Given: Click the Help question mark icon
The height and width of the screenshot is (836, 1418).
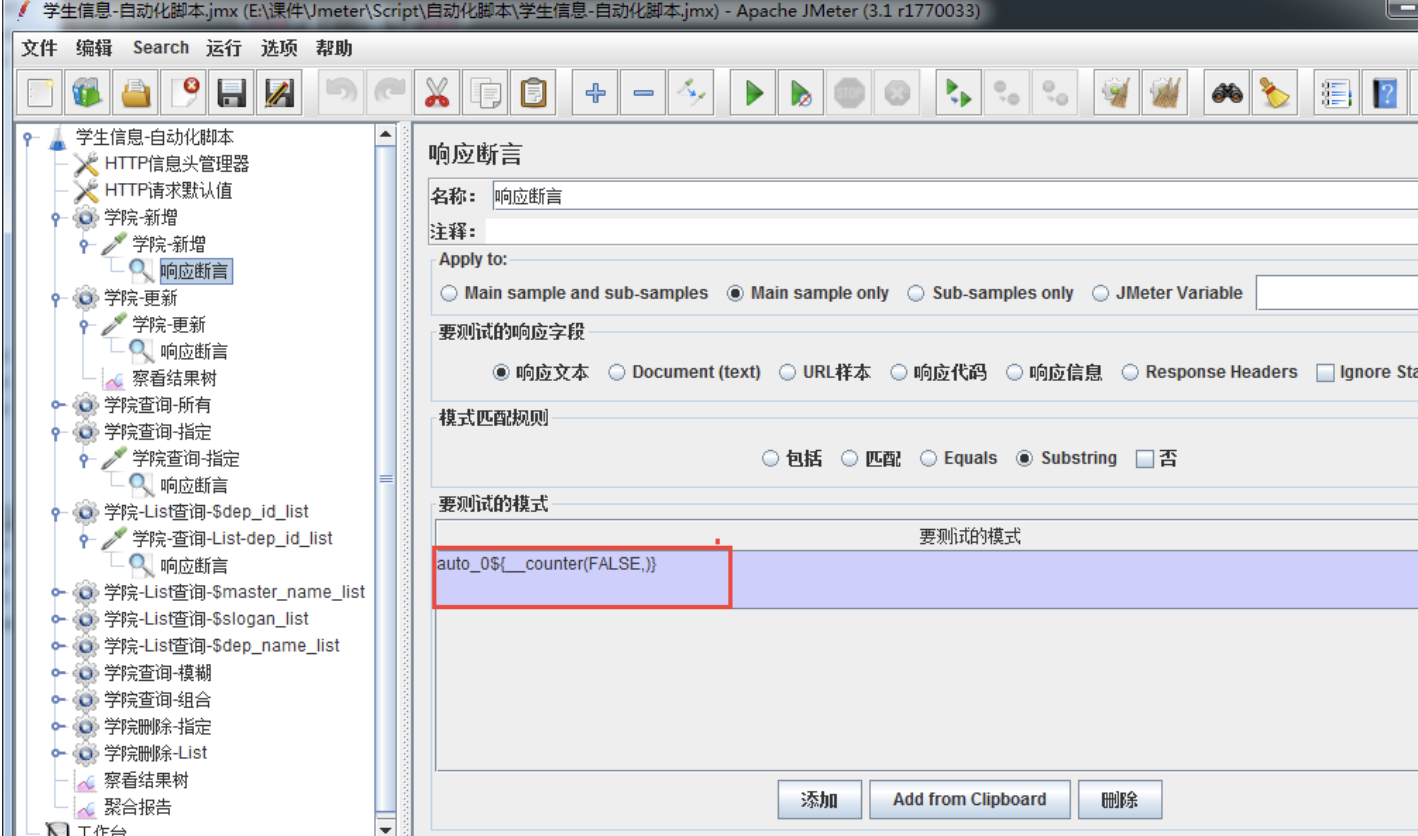Looking at the screenshot, I should 1385,94.
